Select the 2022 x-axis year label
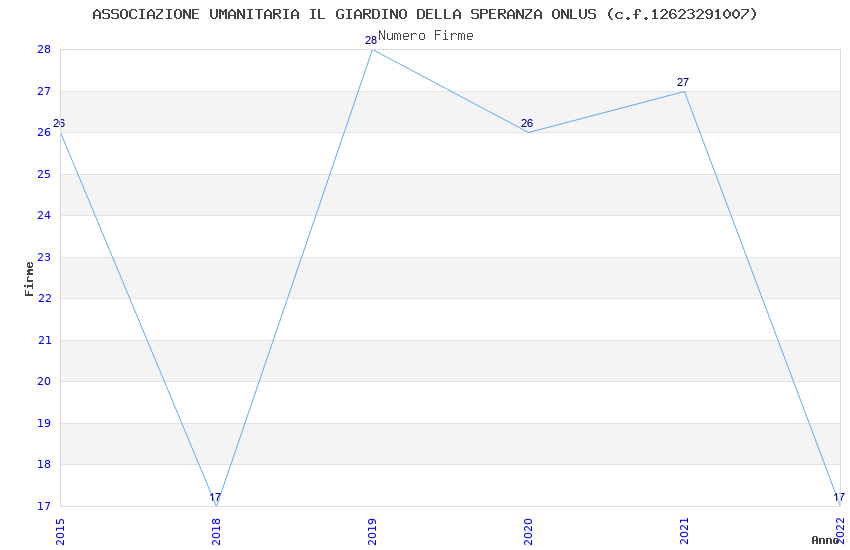Viewport: 850px width, 550px height. (x=841, y=532)
